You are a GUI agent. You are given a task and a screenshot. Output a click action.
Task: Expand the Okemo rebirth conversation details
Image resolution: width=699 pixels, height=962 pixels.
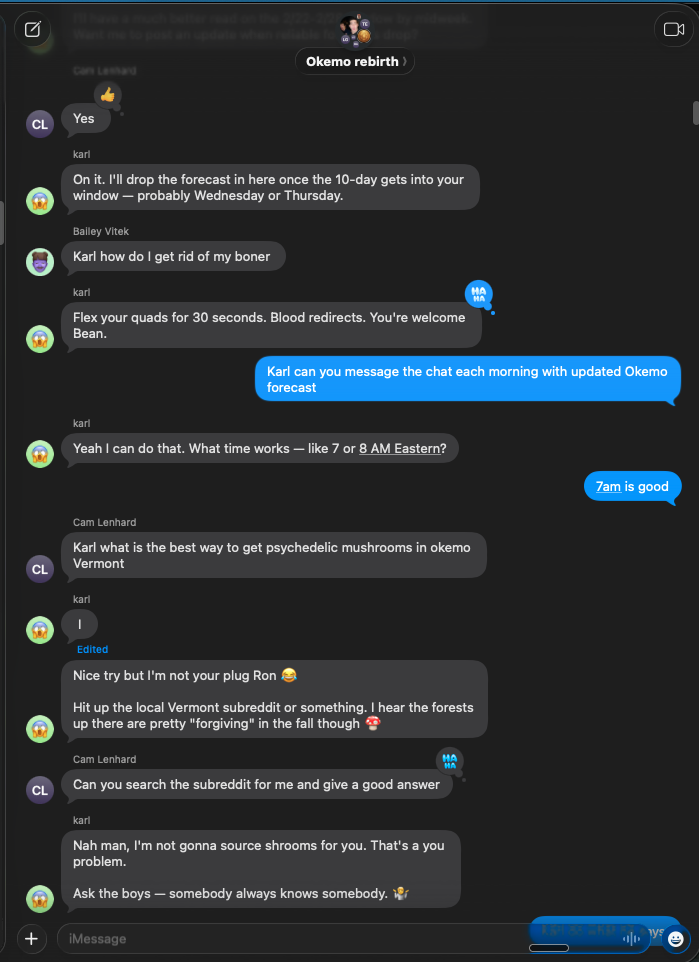pyautogui.click(x=354, y=61)
